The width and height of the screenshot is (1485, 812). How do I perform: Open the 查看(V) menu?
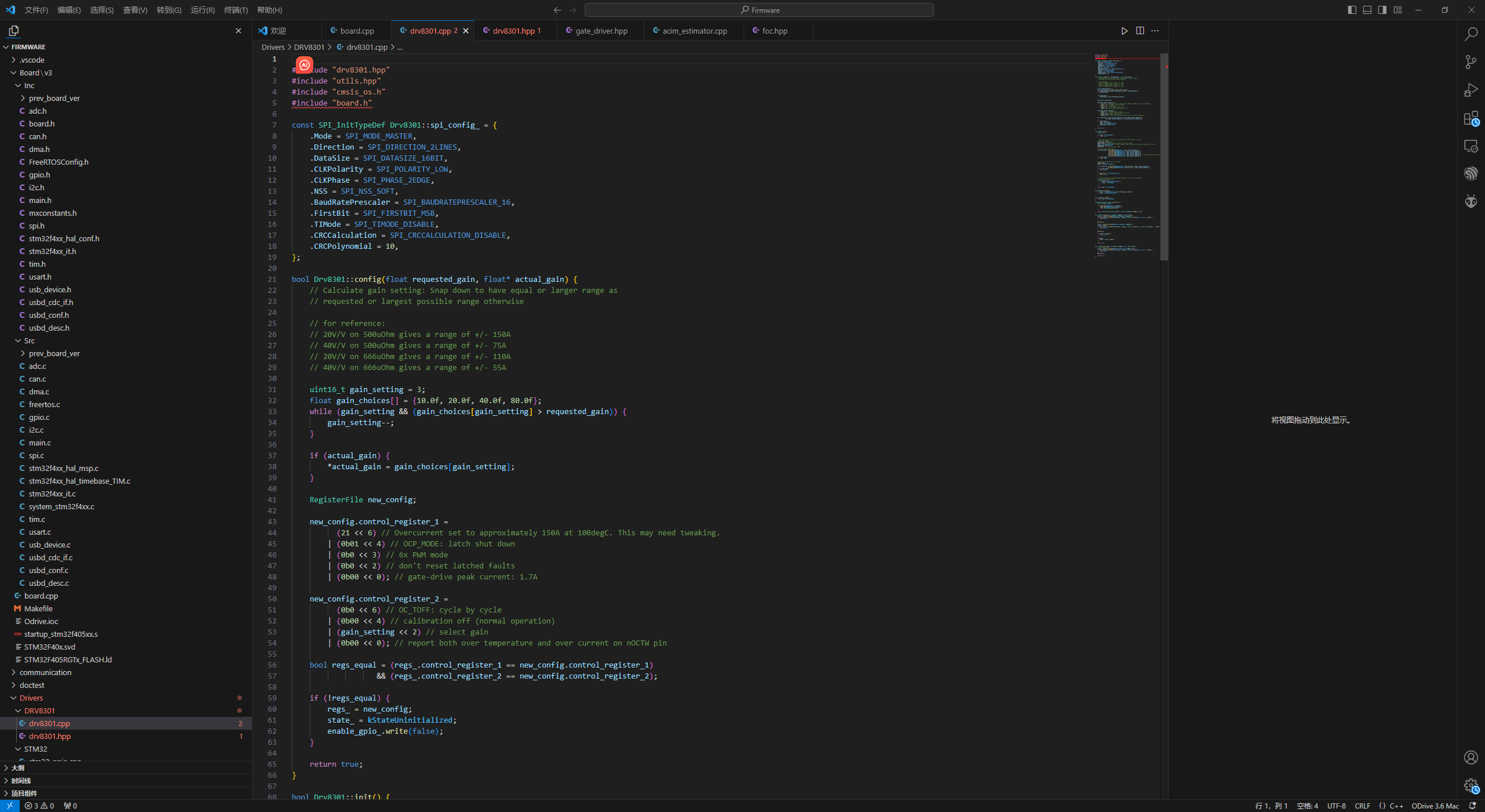[135, 10]
